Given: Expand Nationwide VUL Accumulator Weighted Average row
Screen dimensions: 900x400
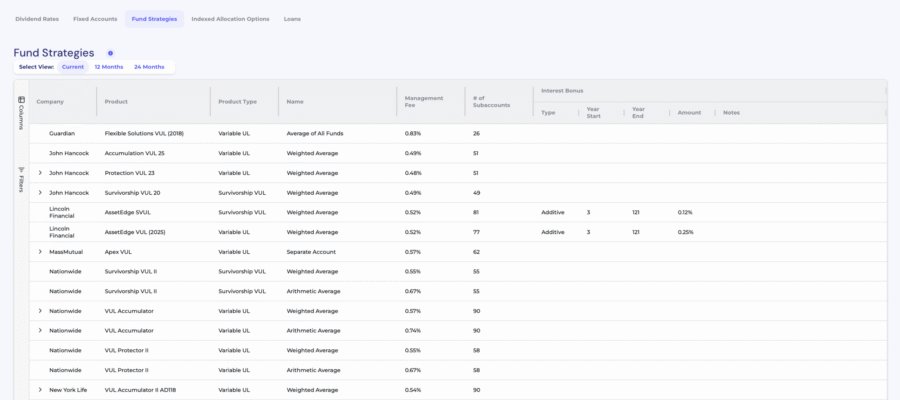Looking at the screenshot, I should [x=40, y=311].
